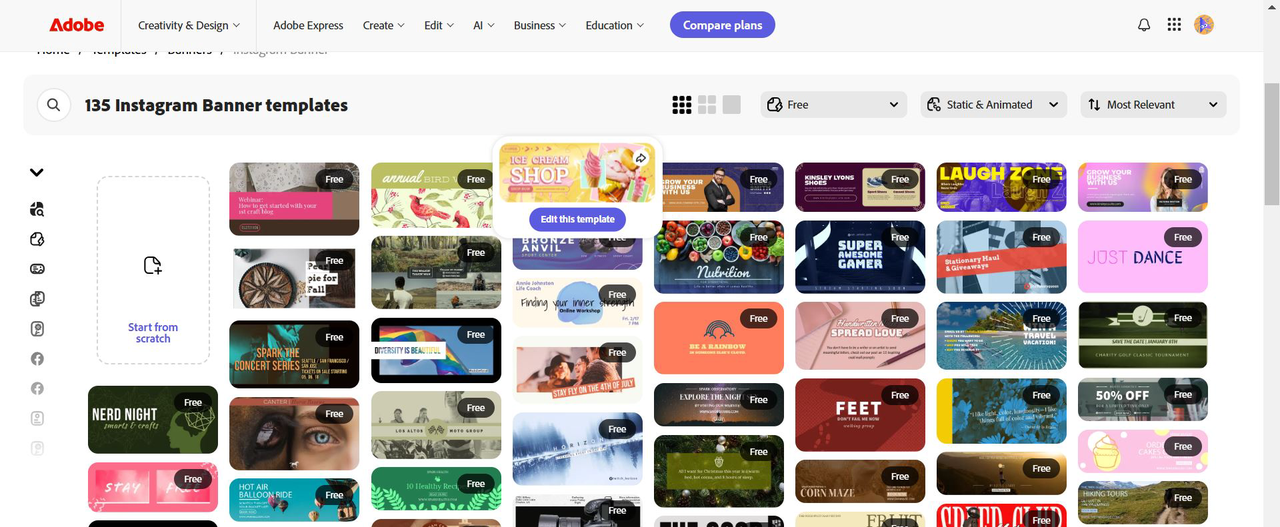Click the Compare plans button
Image resolution: width=1280 pixels, height=527 pixels.
pyautogui.click(x=722, y=25)
